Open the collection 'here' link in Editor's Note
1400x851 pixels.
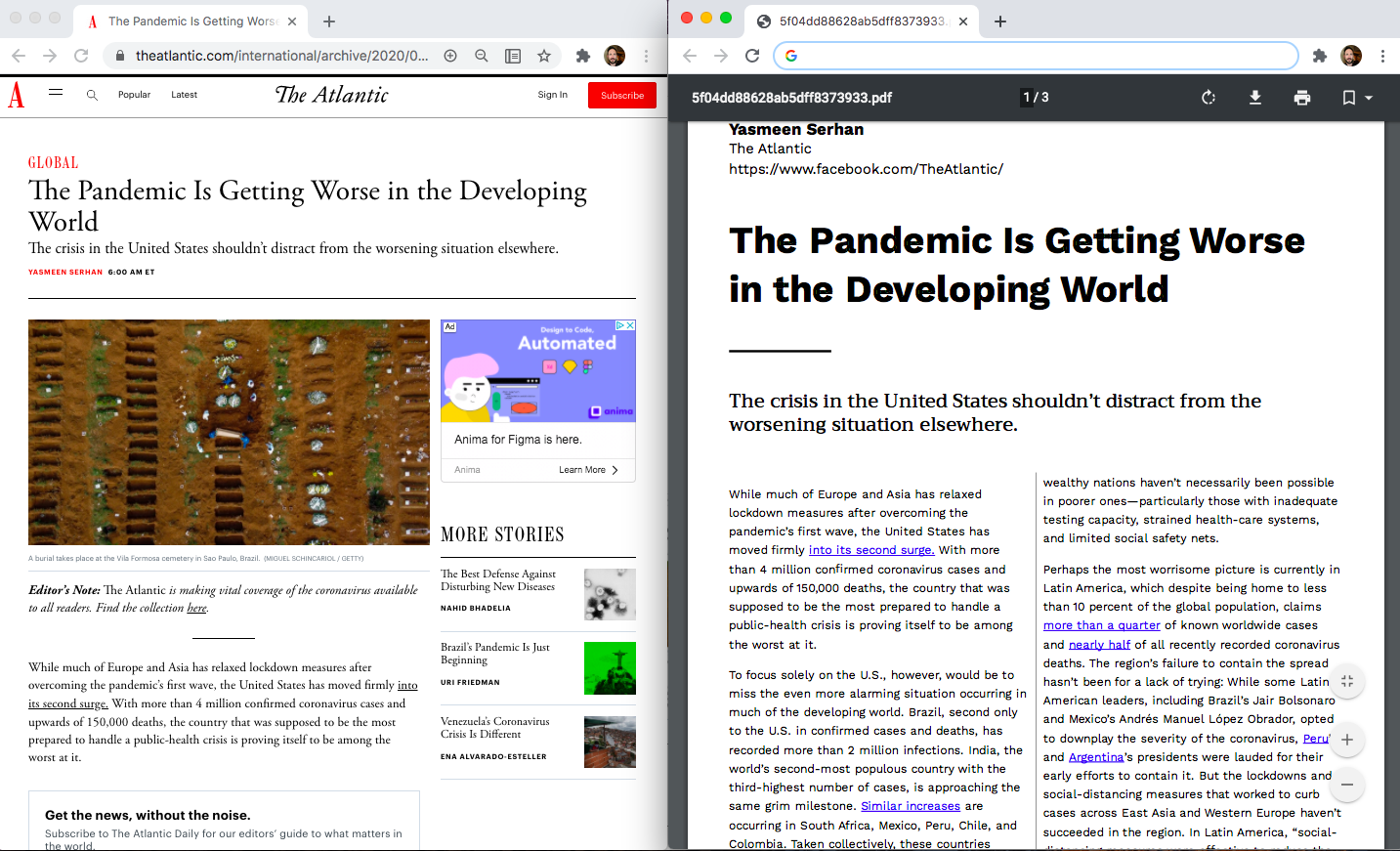click(x=196, y=608)
